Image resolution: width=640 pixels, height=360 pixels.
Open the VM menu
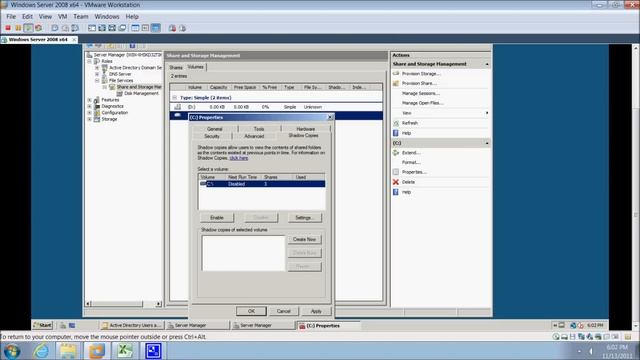coord(62,16)
